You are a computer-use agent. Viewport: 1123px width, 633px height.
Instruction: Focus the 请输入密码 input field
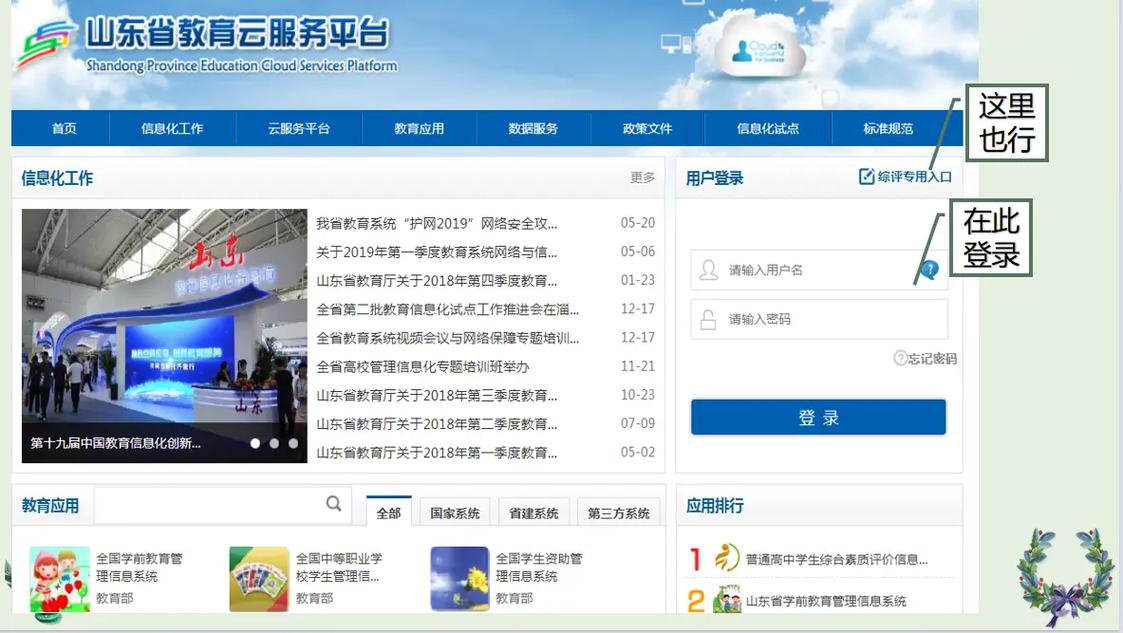819,319
